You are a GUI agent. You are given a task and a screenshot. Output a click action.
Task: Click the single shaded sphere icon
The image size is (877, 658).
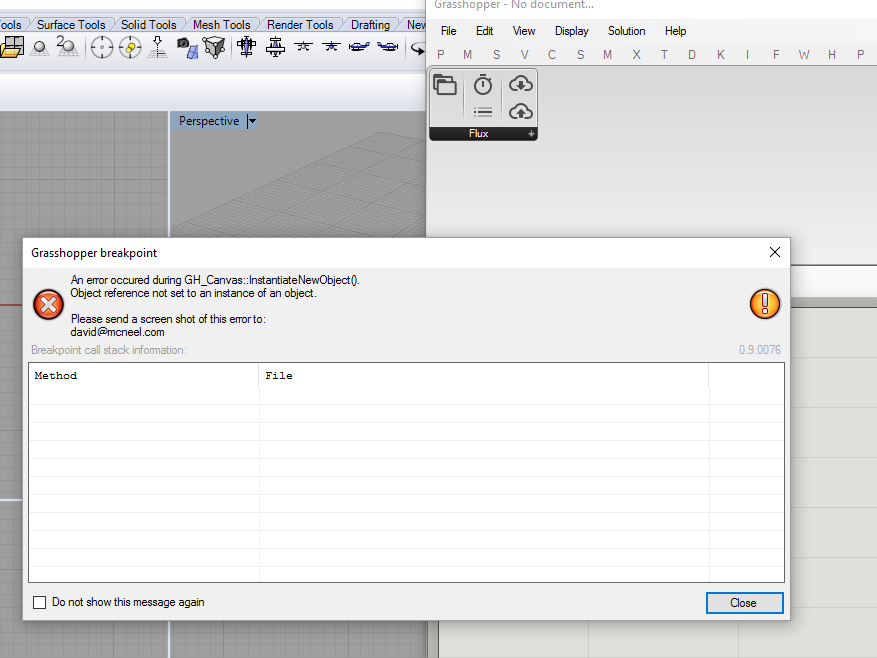click(x=39, y=48)
